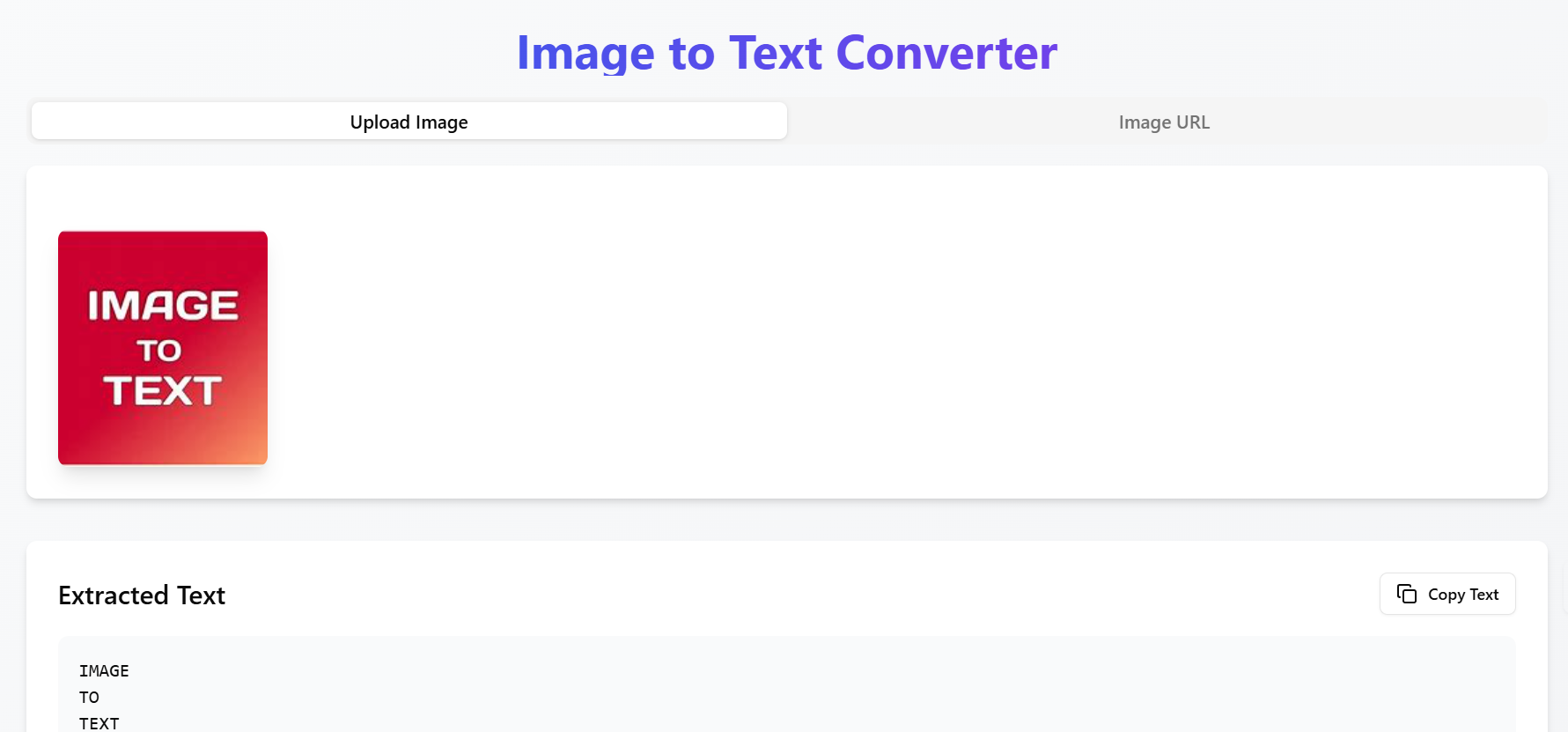Click the Extracted Text heading
Screen dimensions: 1568x732
[142, 595]
